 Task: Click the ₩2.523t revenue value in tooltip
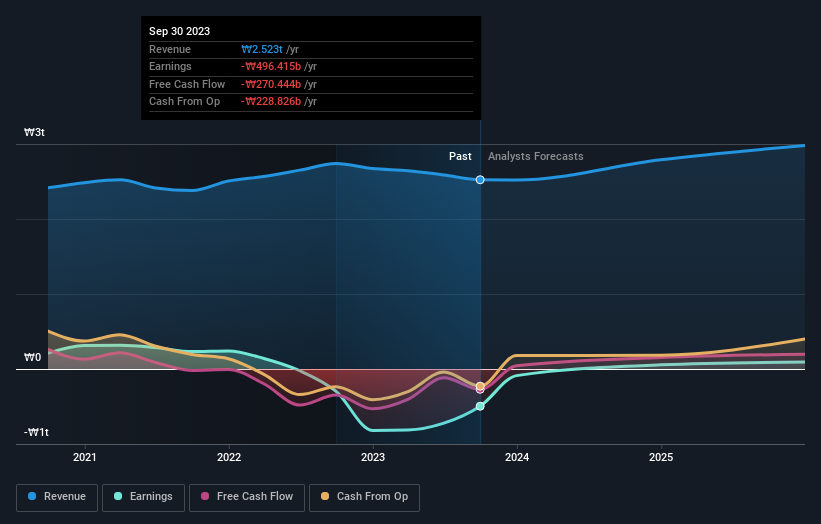[x=262, y=49]
